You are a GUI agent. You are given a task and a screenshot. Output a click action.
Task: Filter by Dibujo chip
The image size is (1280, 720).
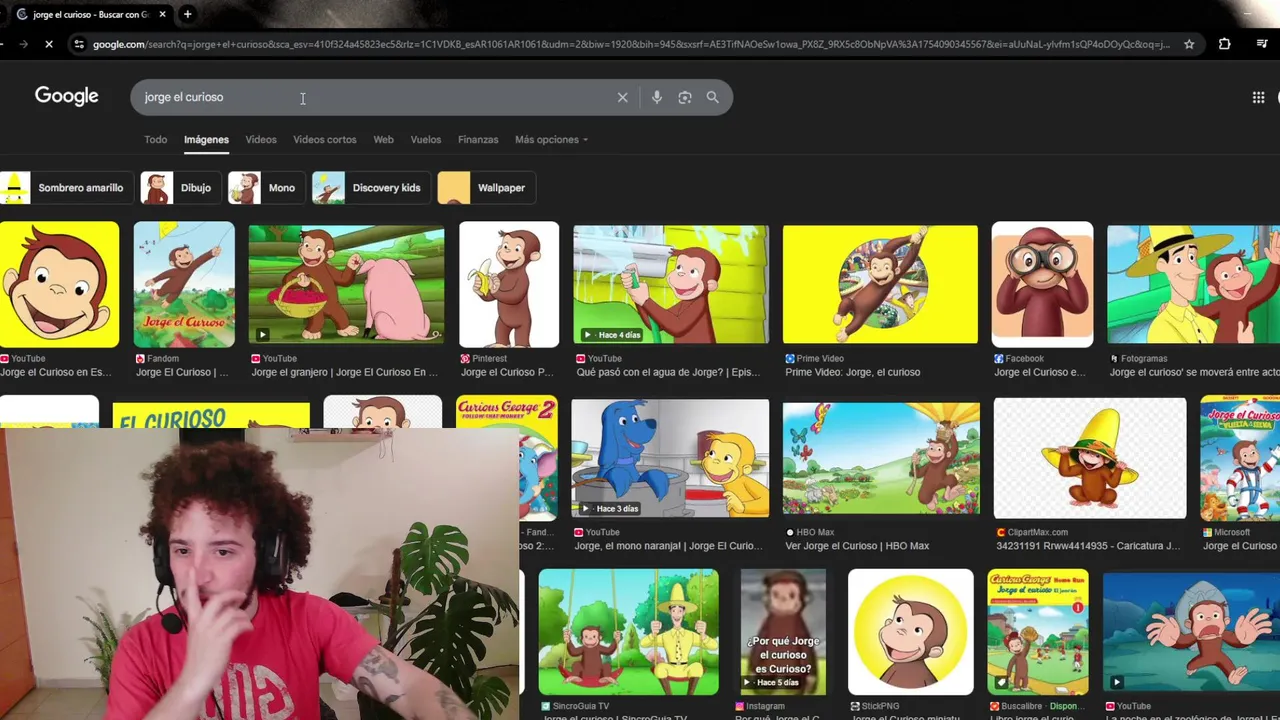(180, 188)
